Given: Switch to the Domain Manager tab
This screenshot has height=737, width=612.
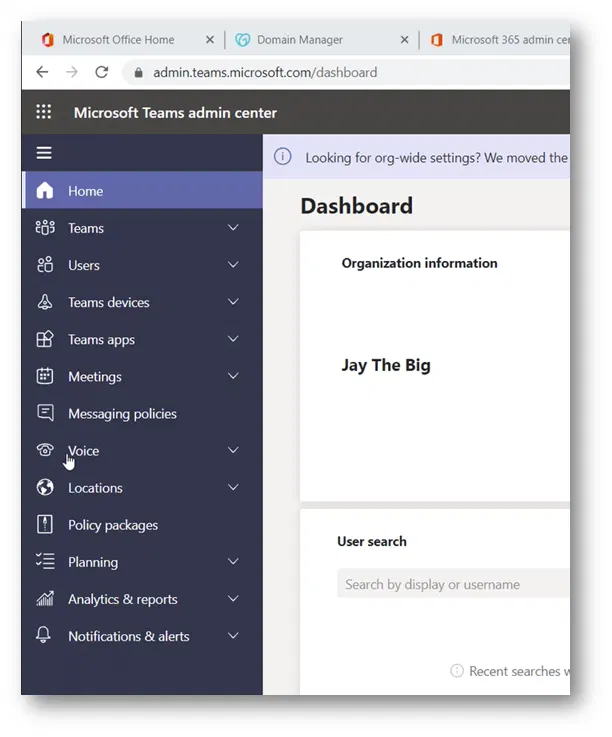Looking at the screenshot, I should coord(299,40).
